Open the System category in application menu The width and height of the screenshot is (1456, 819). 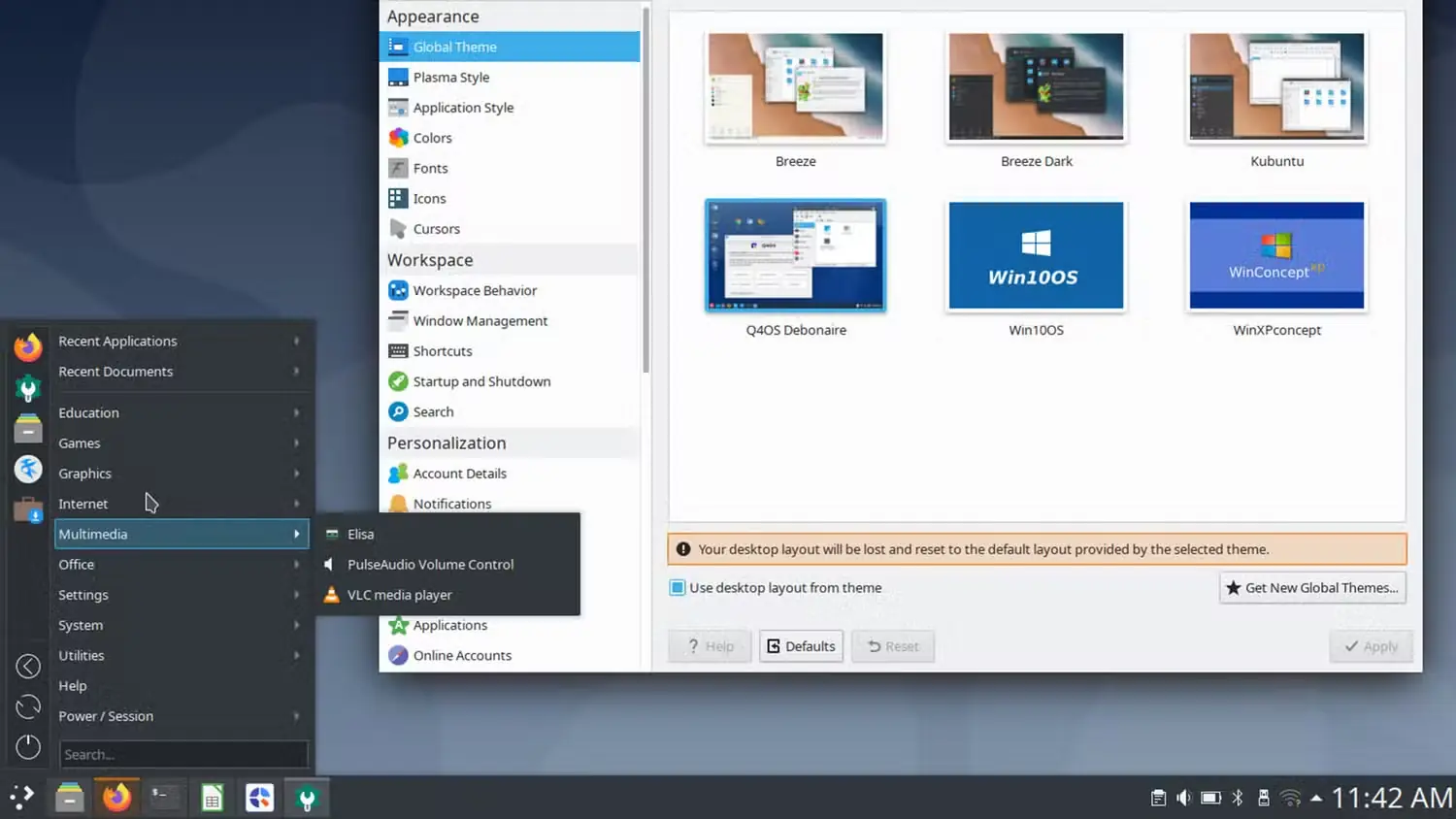[182, 625]
